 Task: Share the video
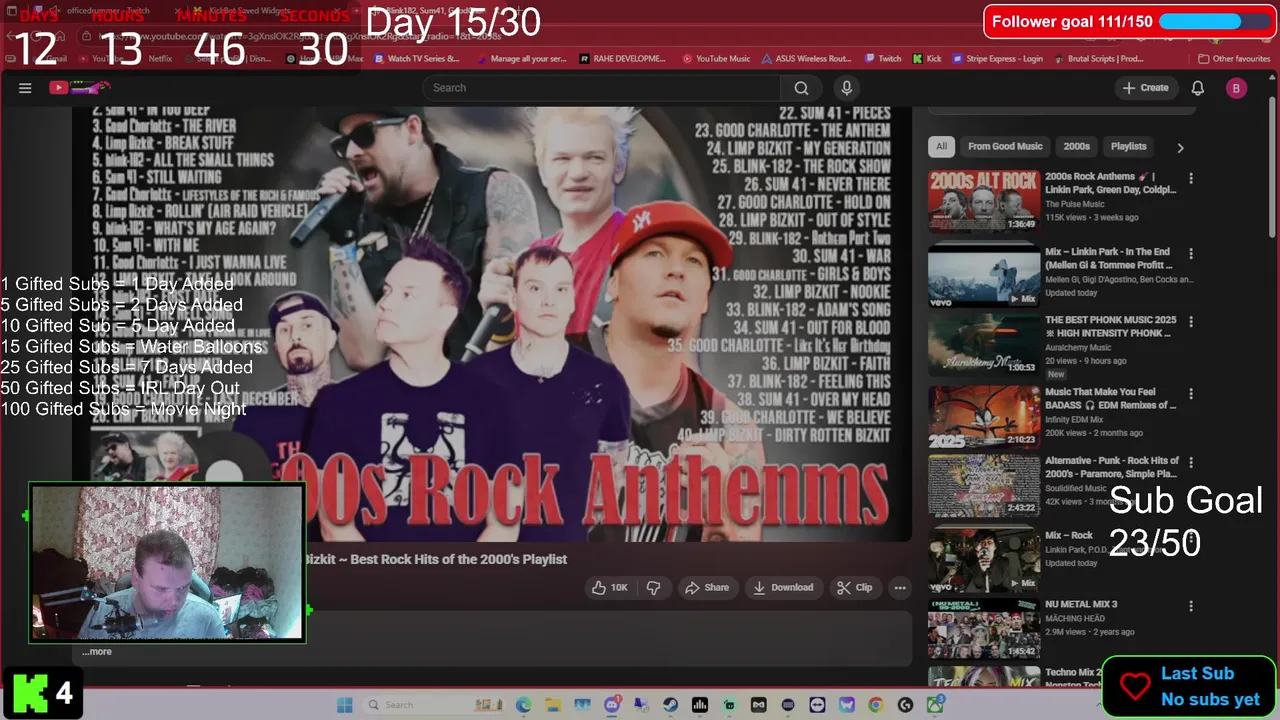(x=706, y=587)
